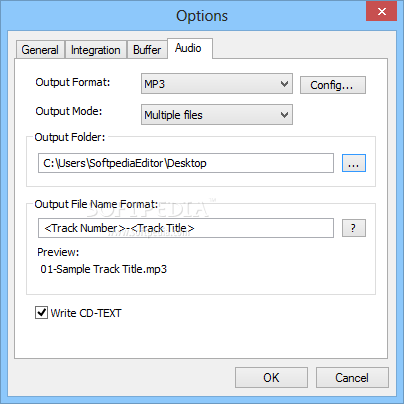
Task: Open the output folder browse button
Action: (354, 163)
